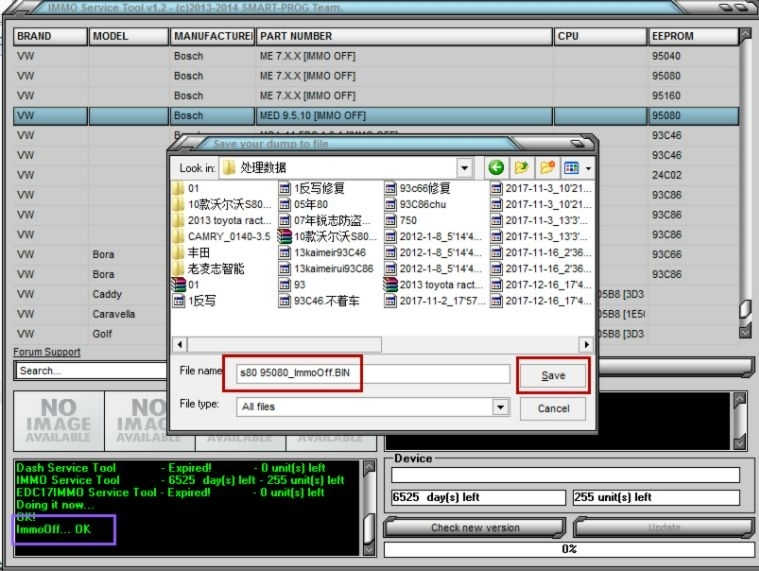Click the 6525 day(s) left field
This screenshot has height=571, width=759.
(478, 497)
